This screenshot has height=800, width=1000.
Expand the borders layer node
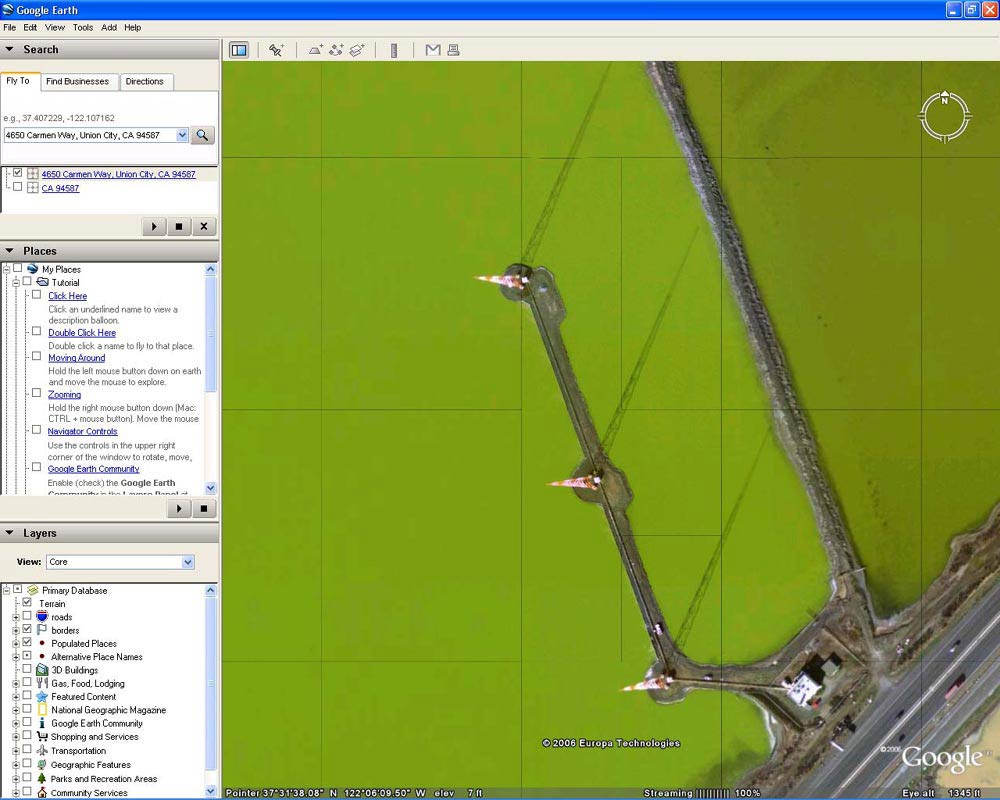pyautogui.click(x=16, y=630)
